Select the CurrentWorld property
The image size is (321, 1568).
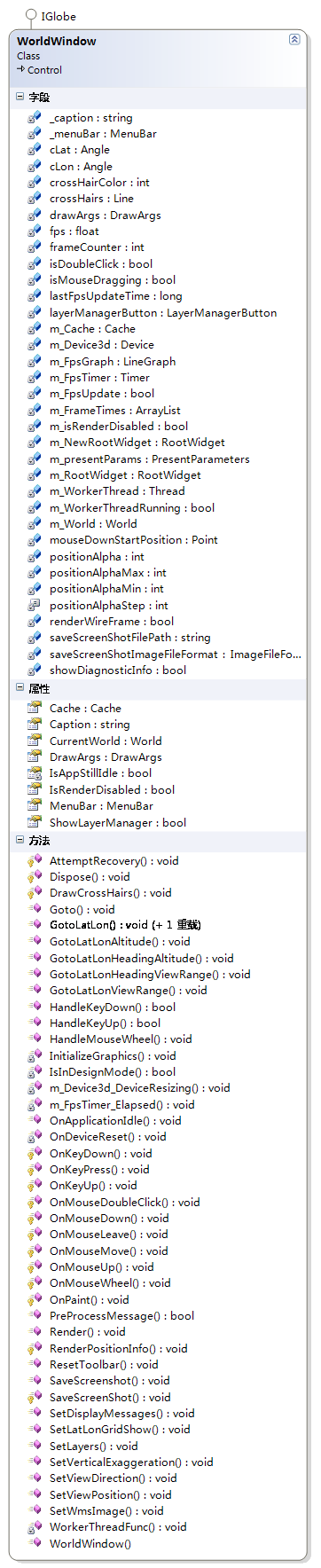coord(106,741)
